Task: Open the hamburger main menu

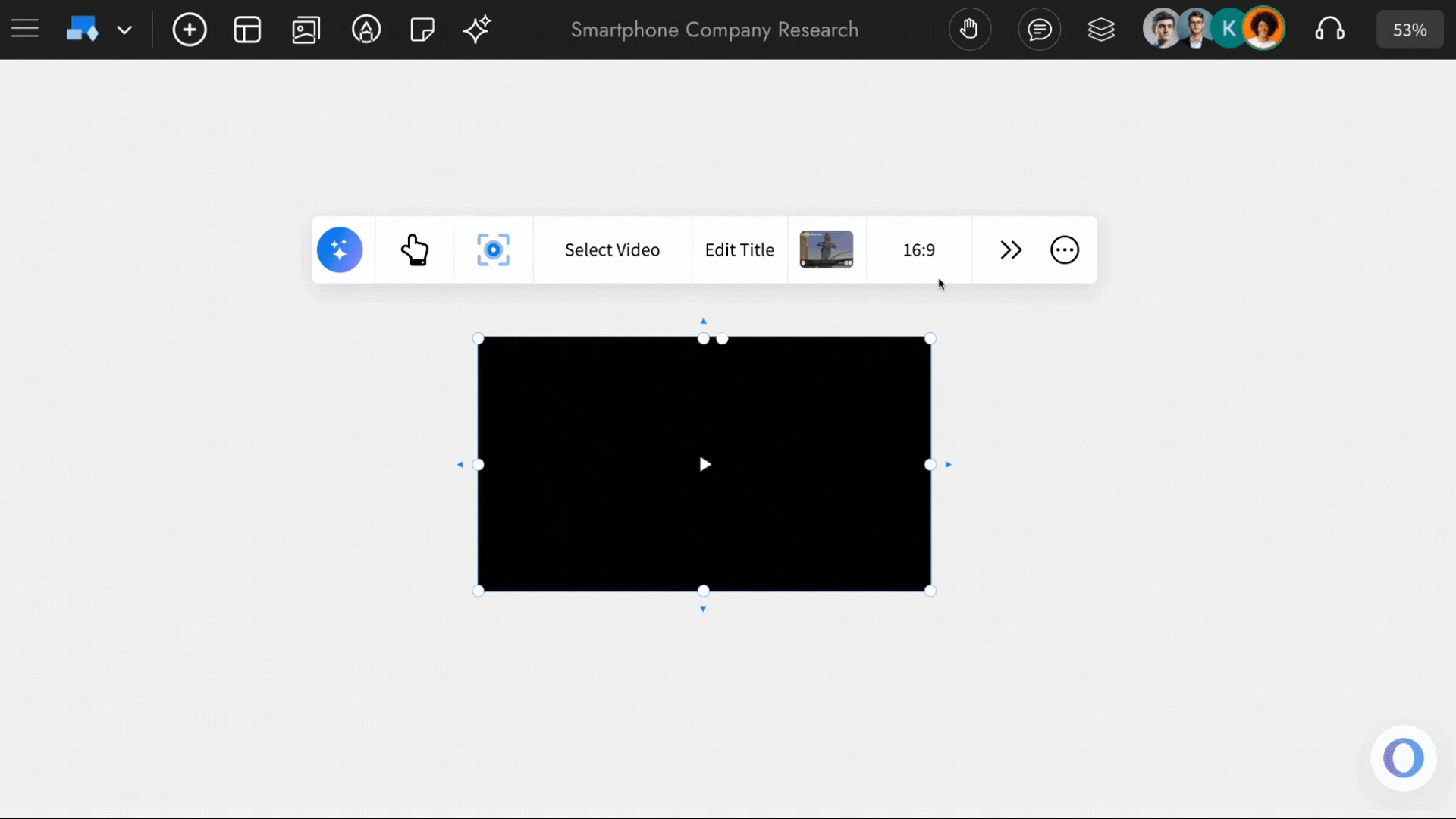Action: [24, 29]
